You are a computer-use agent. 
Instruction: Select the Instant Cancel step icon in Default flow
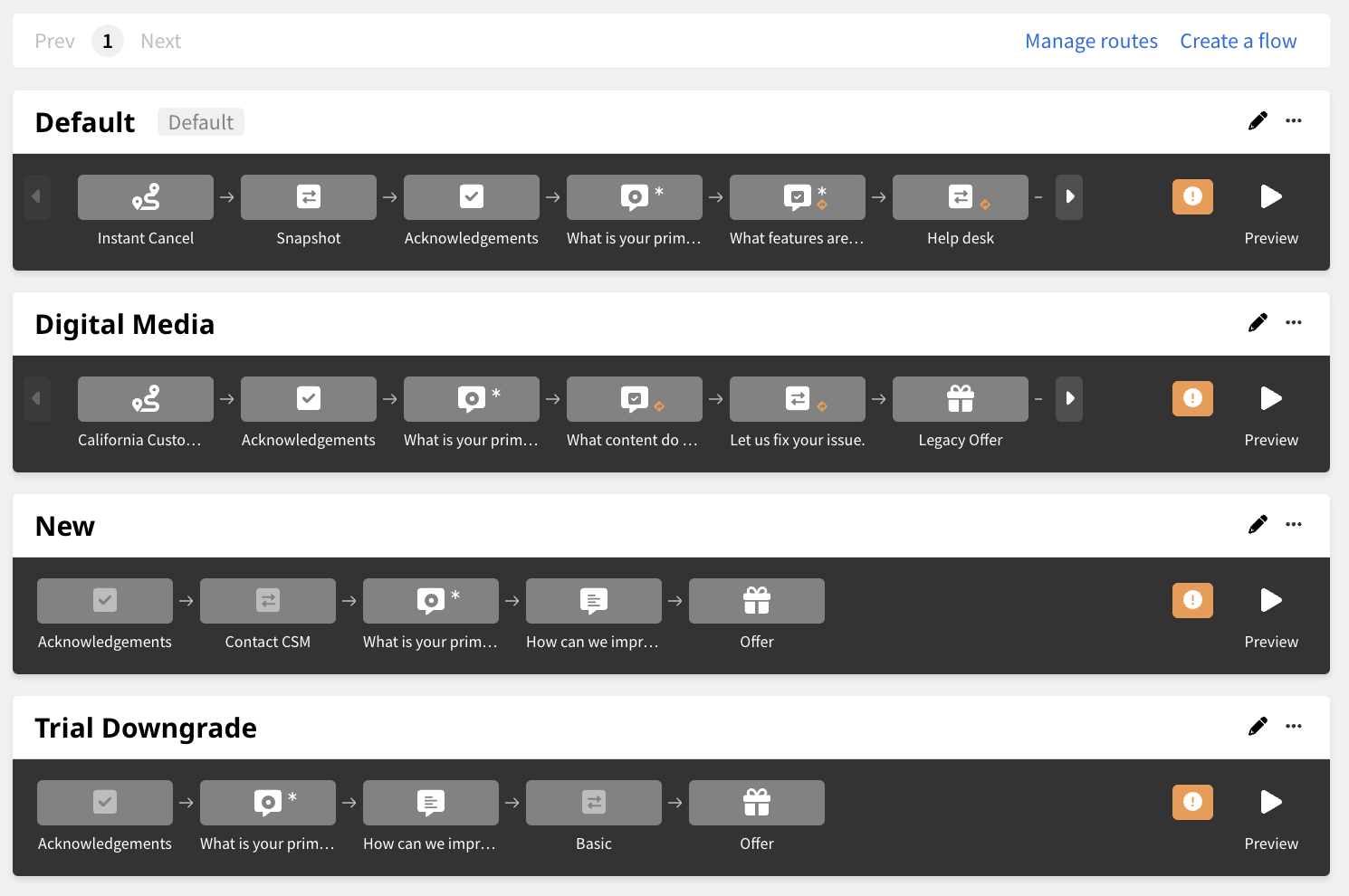click(145, 196)
